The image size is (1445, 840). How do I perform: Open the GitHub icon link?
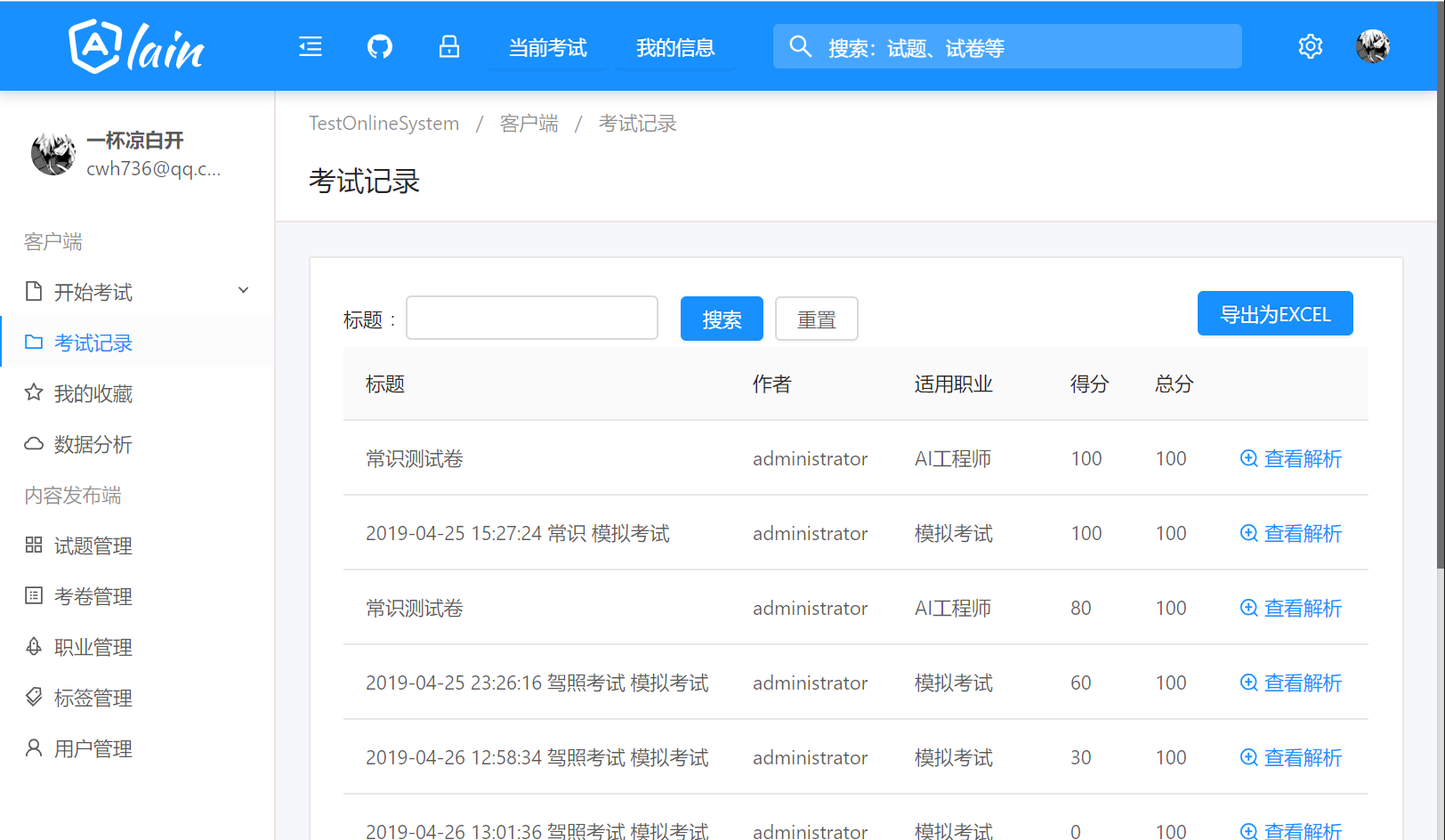pyautogui.click(x=380, y=46)
